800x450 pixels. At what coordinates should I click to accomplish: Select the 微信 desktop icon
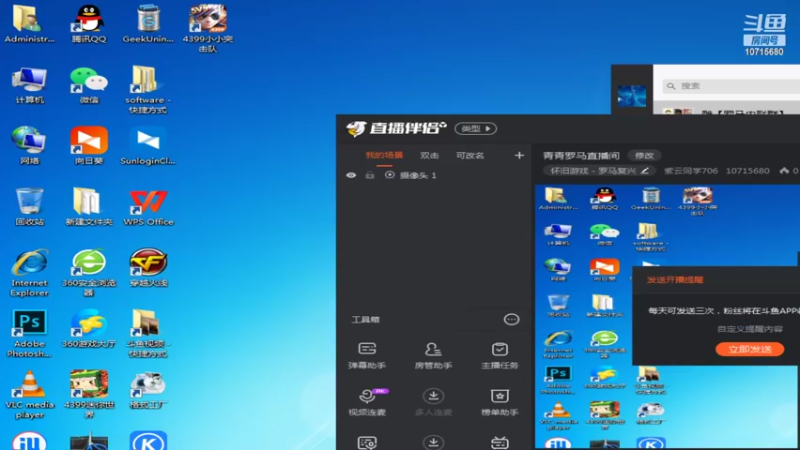point(89,86)
